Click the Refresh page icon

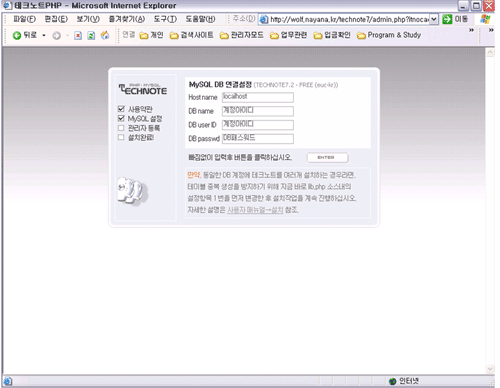[x=91, y=35]
